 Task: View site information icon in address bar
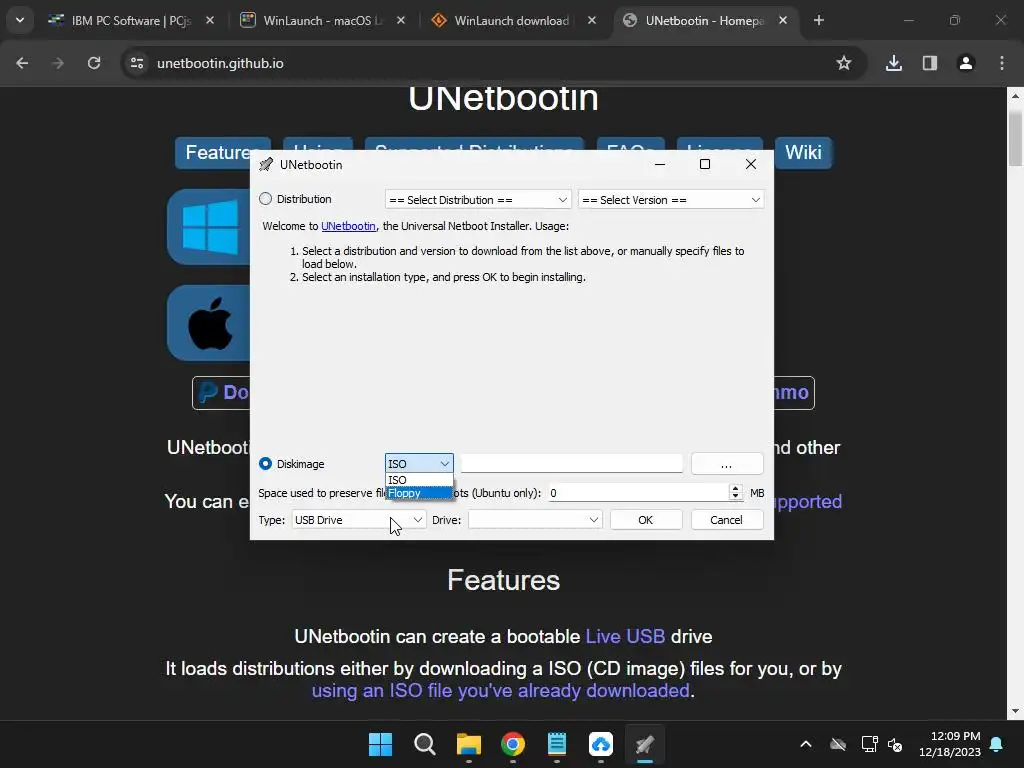[x=137, y=63]
